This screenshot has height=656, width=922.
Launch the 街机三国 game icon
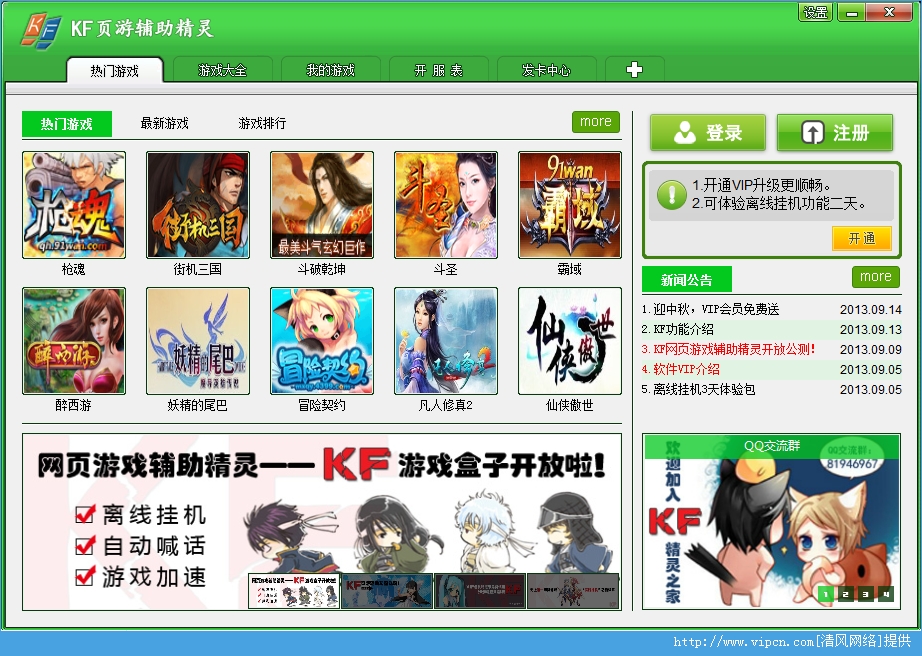(x=198, y=205)
